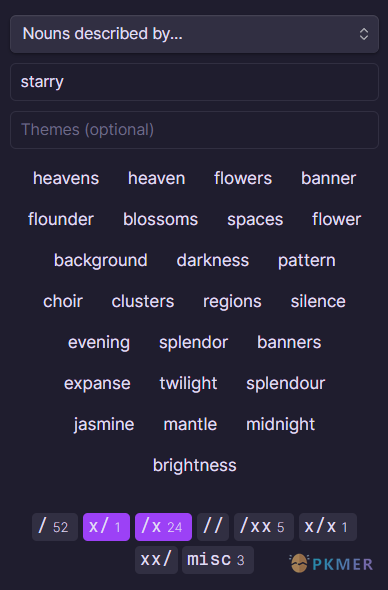The height and width of the screenshot is (590, 388).
Task: Pick the word 'brightness'
Action: coord(195,465)
